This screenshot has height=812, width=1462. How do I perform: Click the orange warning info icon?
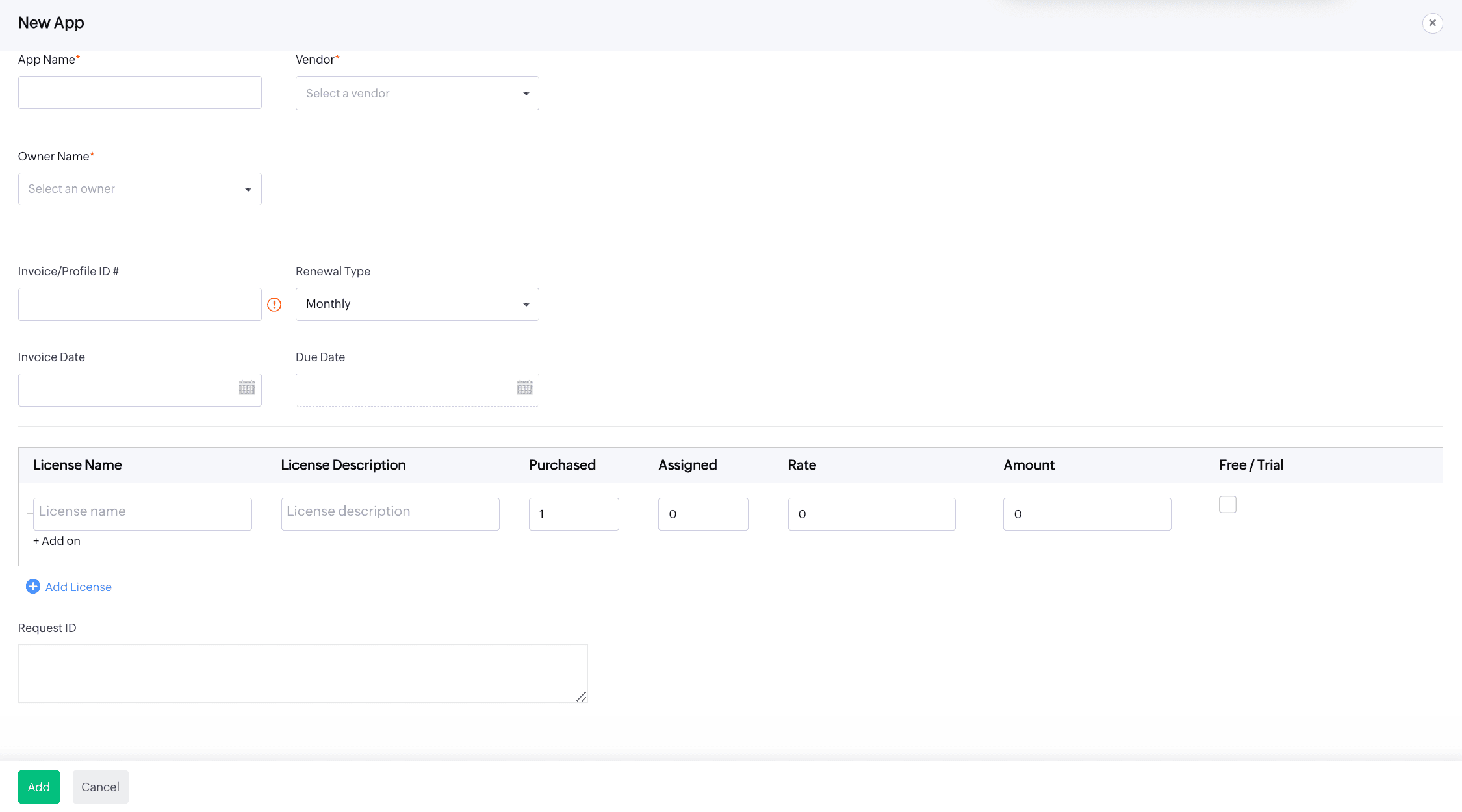click(274, 305)
